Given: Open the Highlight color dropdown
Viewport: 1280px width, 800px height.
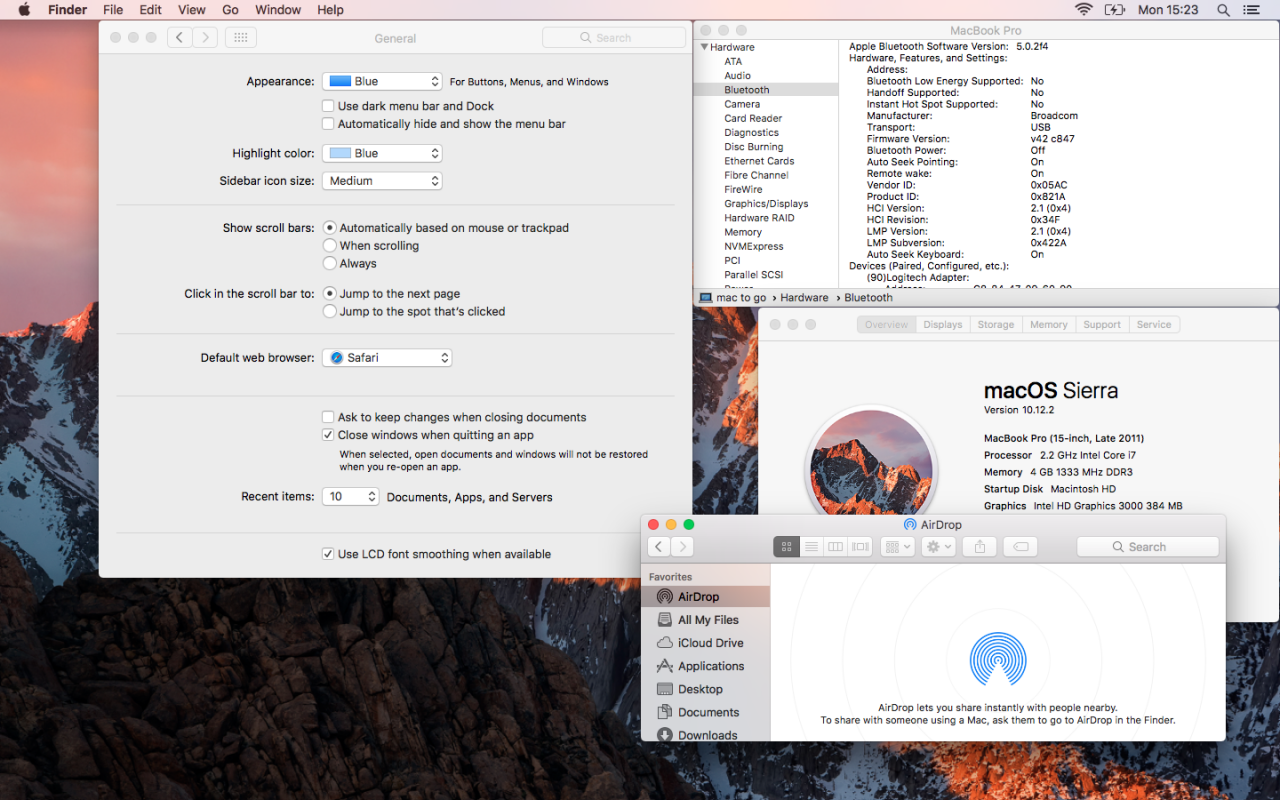Looking at the screenshot, I should coord(382,153).
